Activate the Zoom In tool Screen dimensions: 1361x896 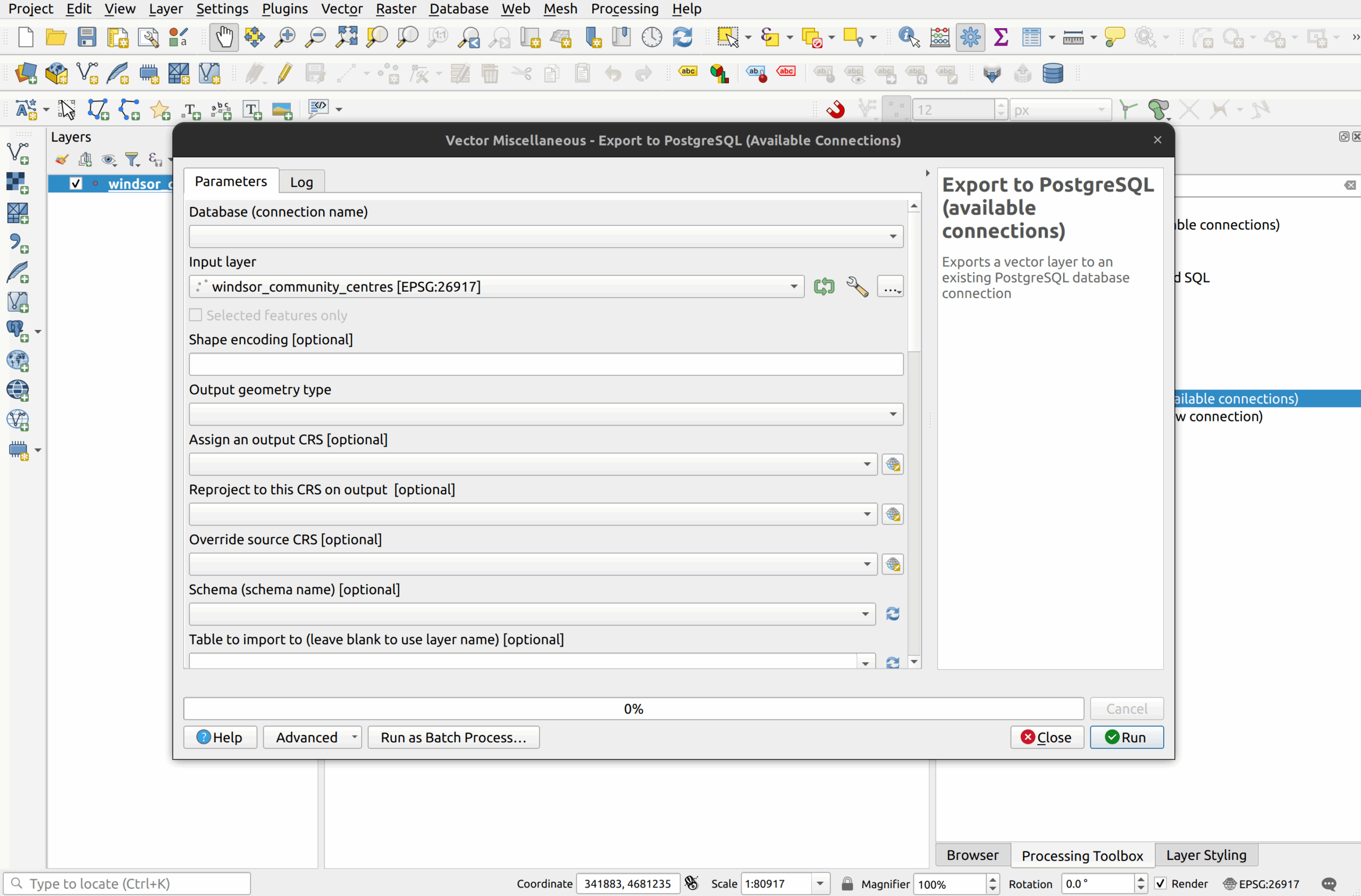[284, 37]
